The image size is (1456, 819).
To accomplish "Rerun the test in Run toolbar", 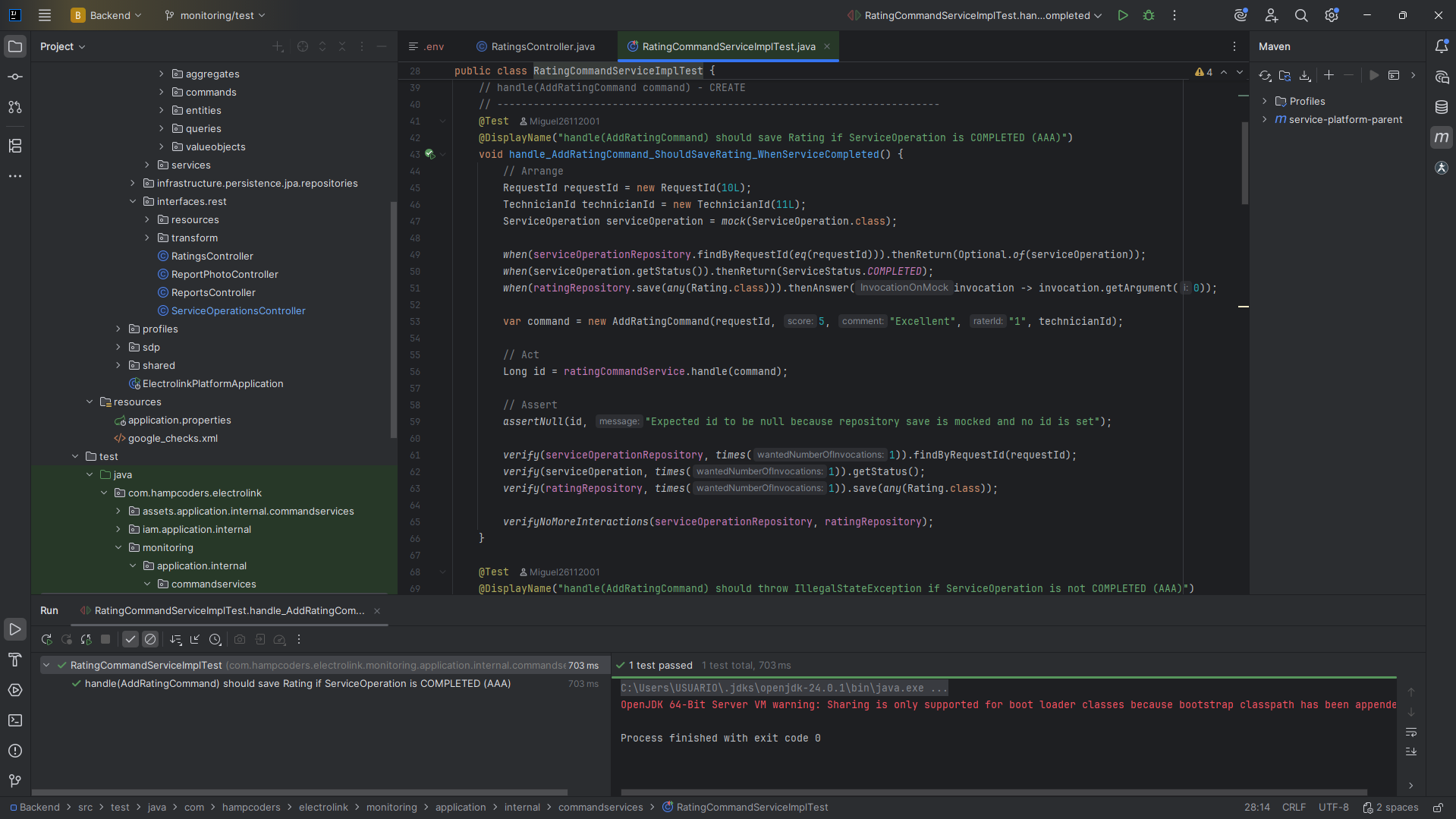I will pos(47,640).
